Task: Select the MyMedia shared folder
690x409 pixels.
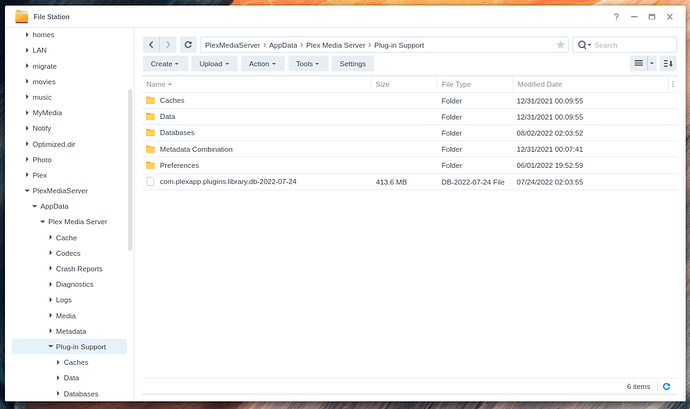Action: (x=47, y=113)
